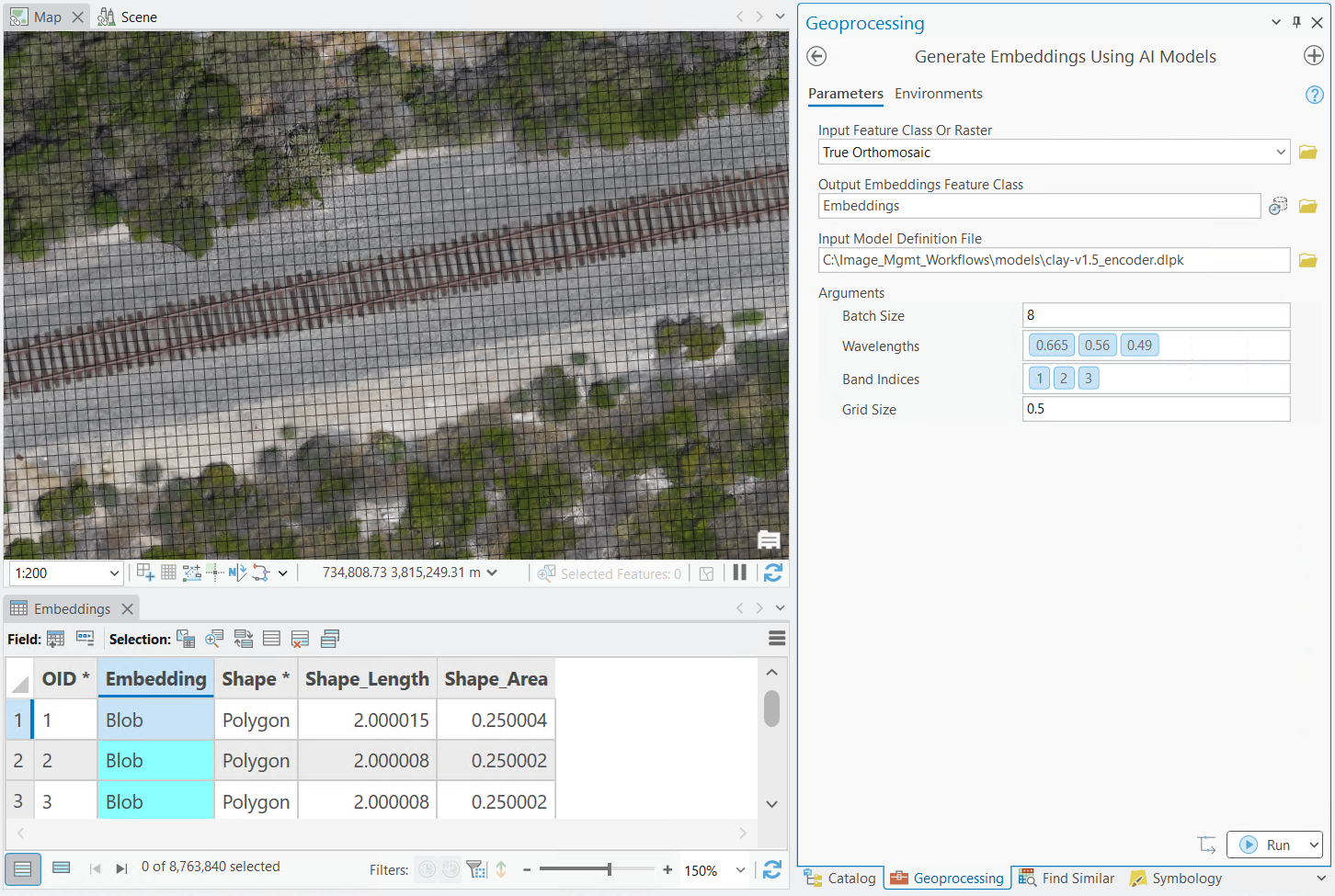1335x896 pixels.
Task: Show all records view button
Action: pyautogui.click(x=23, y=868)
